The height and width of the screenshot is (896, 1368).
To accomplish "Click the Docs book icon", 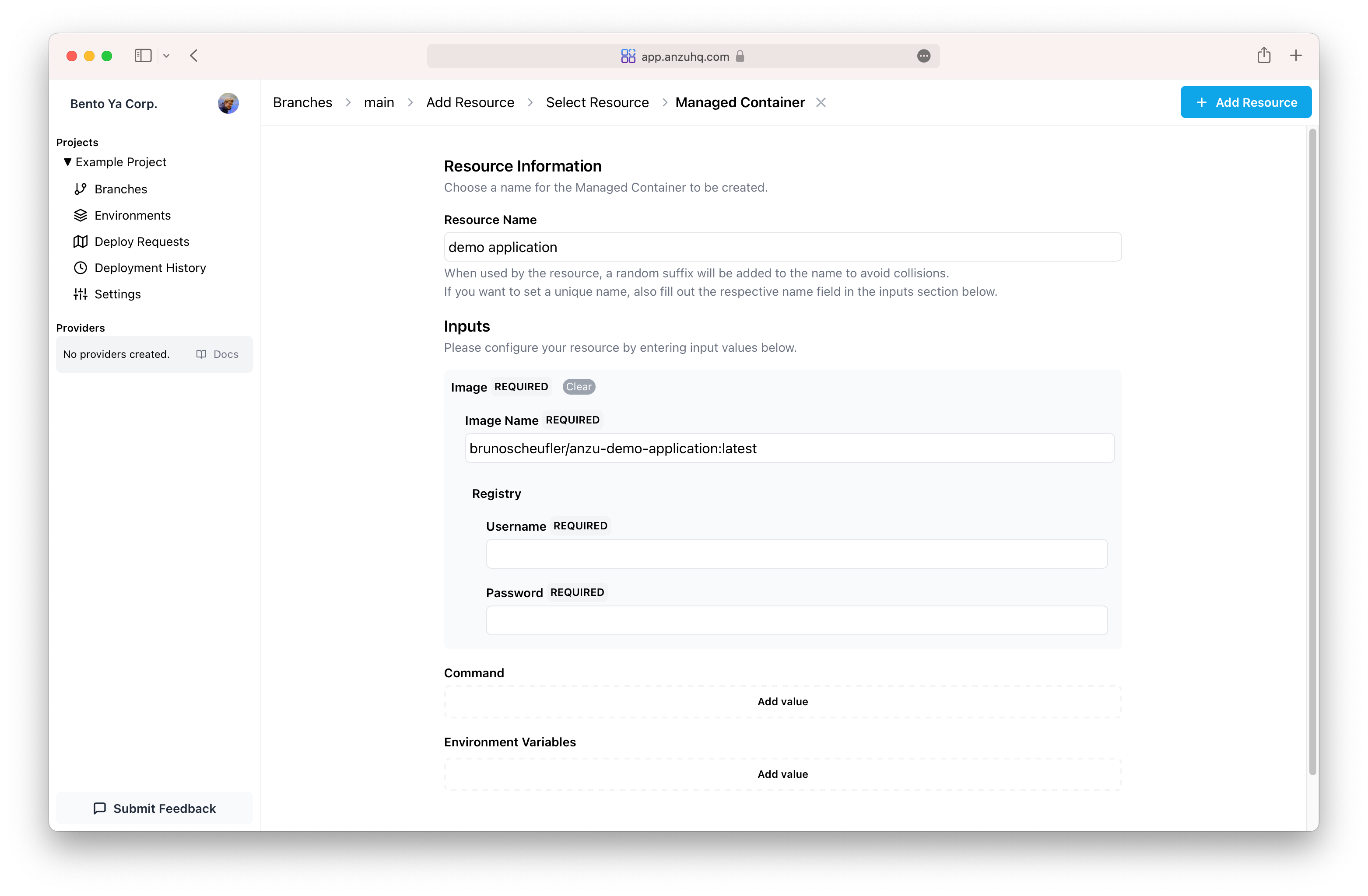I will pyautogui.click(x=201, y=355).
